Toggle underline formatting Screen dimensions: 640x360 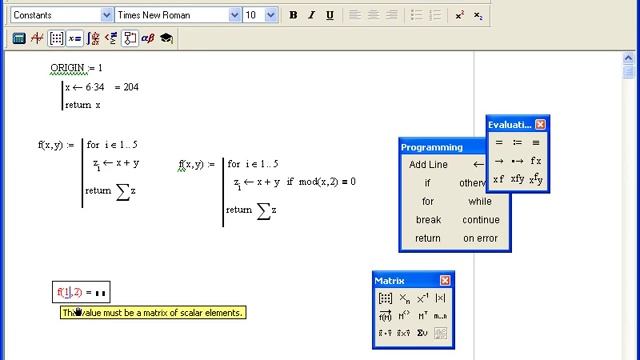tap(330, 15)
